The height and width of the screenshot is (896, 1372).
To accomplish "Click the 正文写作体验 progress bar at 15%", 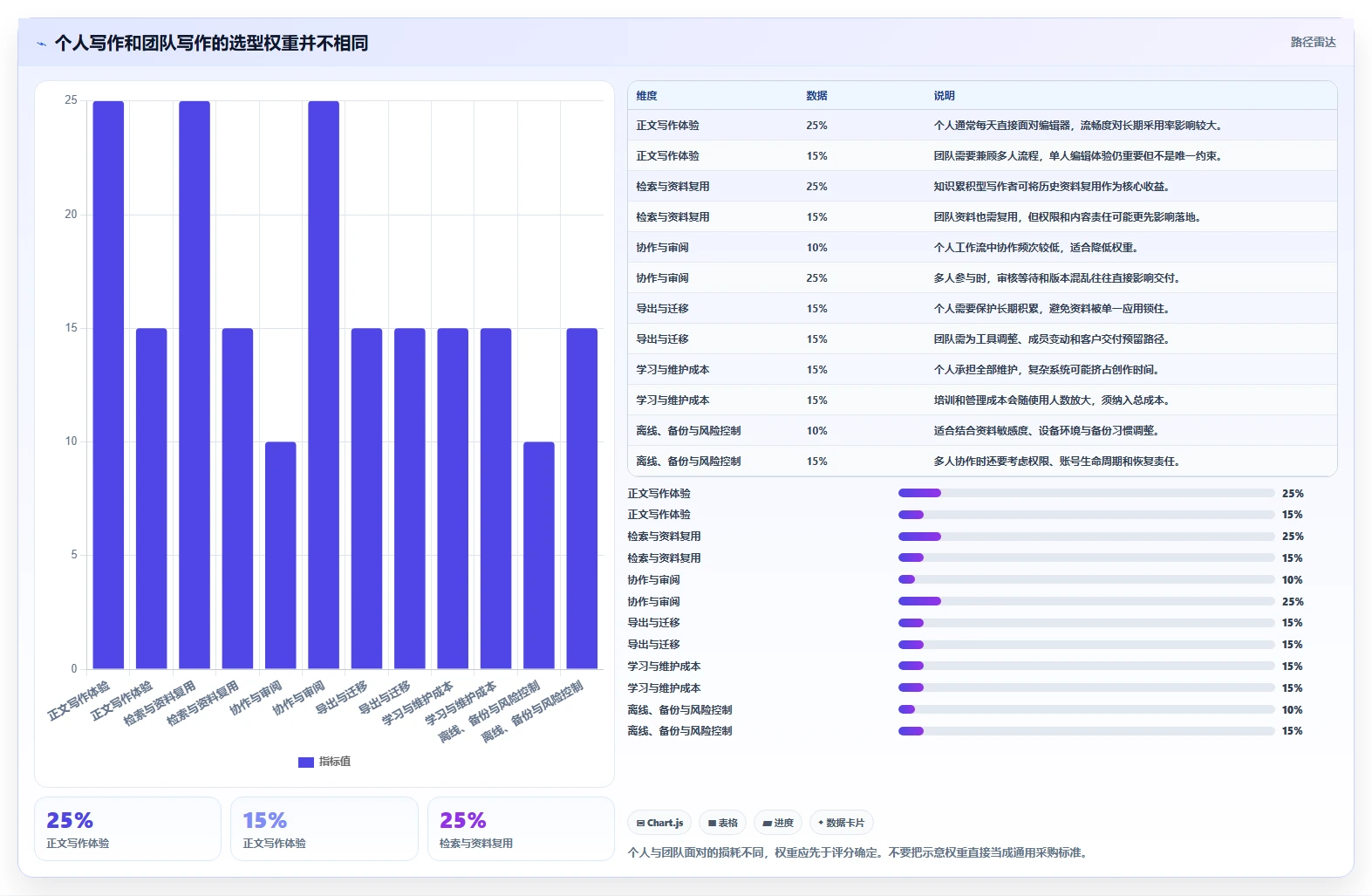I will (x=1086, y=515).
